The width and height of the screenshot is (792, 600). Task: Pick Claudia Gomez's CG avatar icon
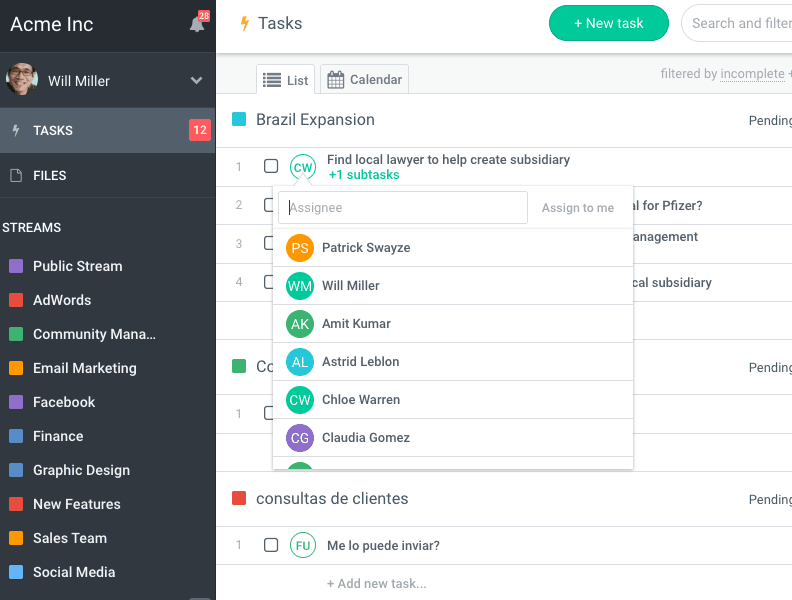pyautogui.click(x=300, y=438)
